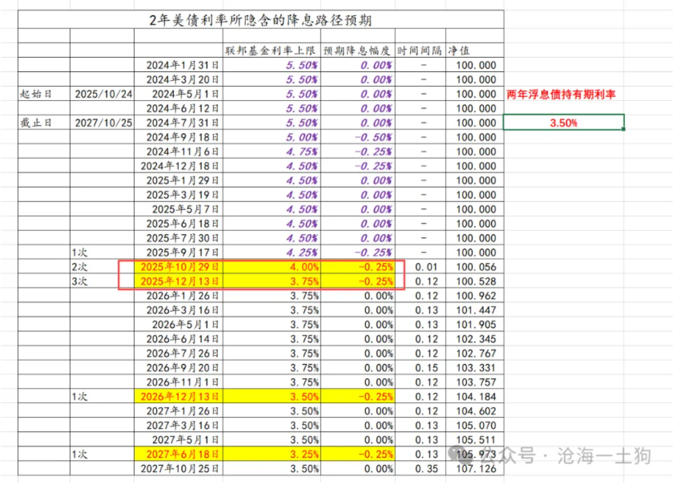Select the date cell 2024年12月18日
Viewport: 680px width, 485px height.
pos(179,166)
